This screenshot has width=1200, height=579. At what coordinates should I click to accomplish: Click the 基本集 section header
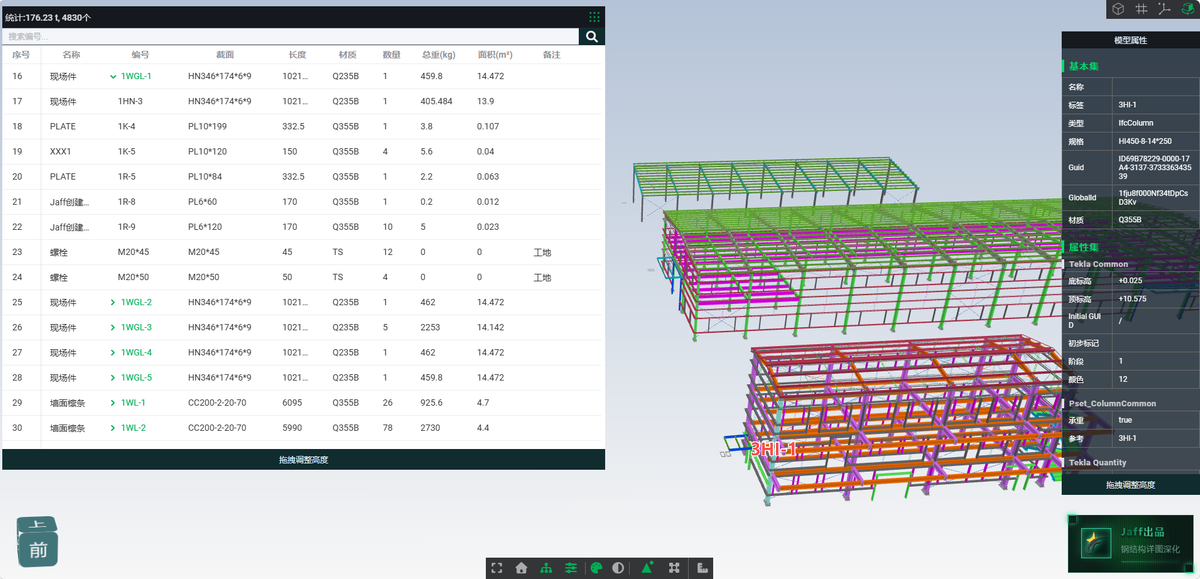pos(1083,66)
